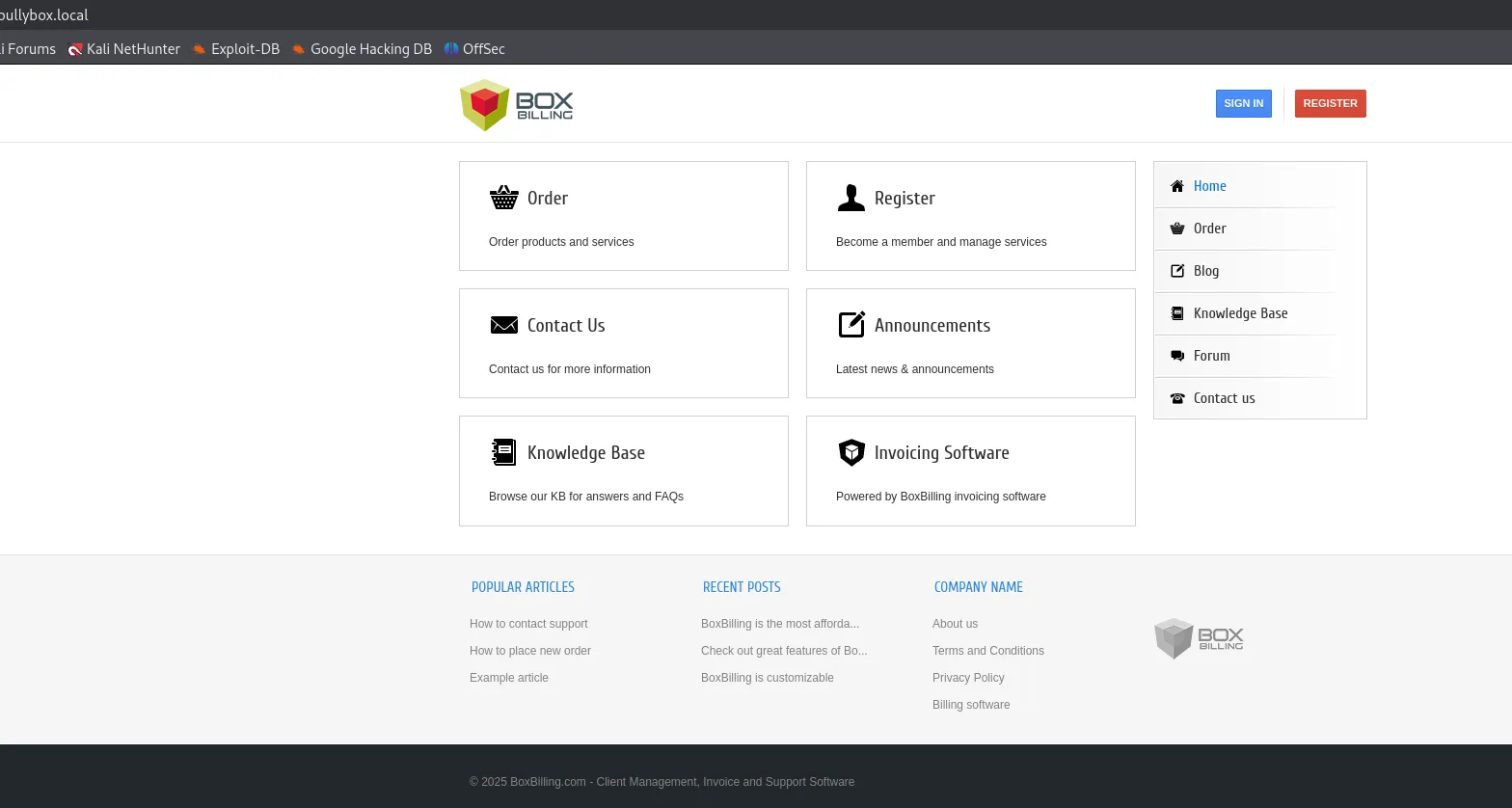Viewport: 1512px width, 808px height.
Task: Click the gray BoxBilling logo in footer
Action: click(x=1199, y=638)
